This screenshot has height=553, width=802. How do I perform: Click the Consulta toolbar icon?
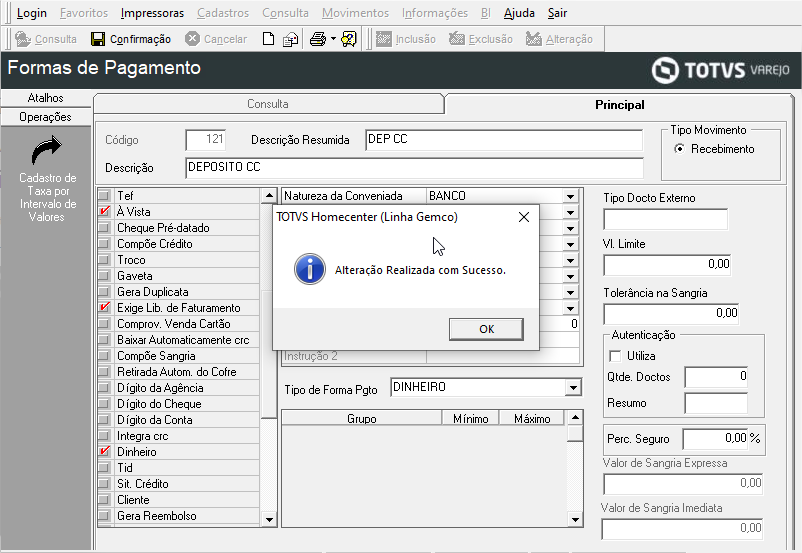point(23,39)
